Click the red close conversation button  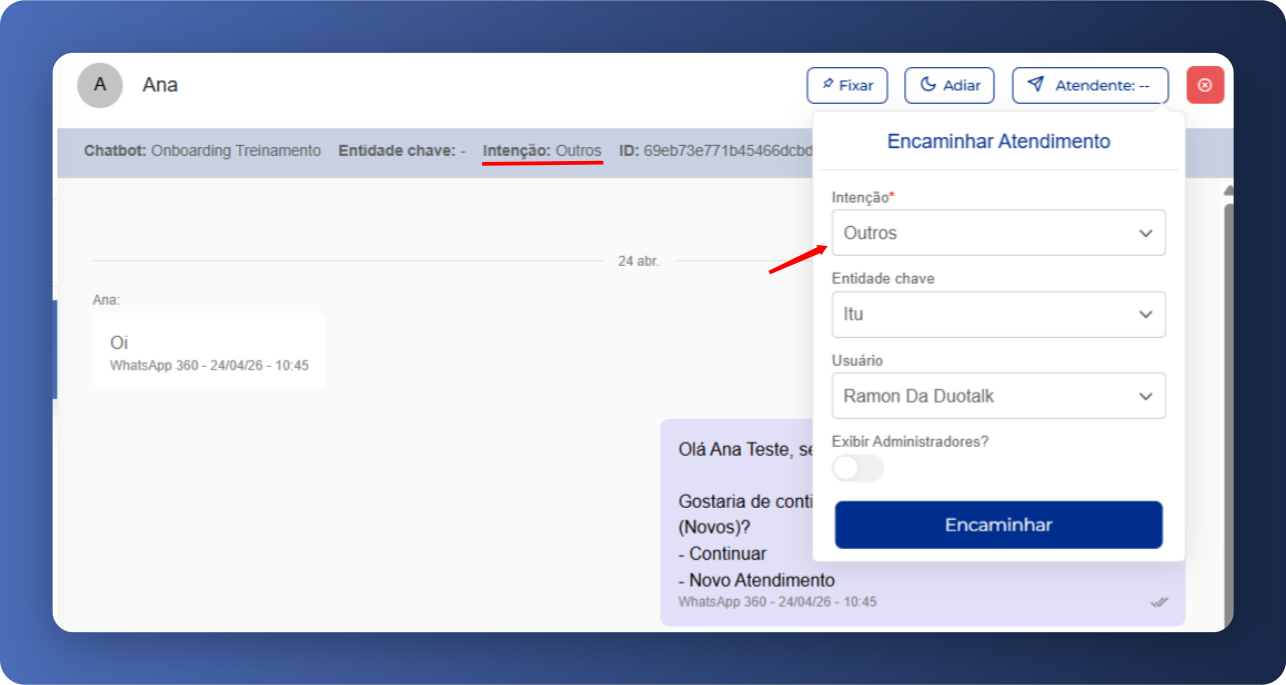tap(1205, 85)
